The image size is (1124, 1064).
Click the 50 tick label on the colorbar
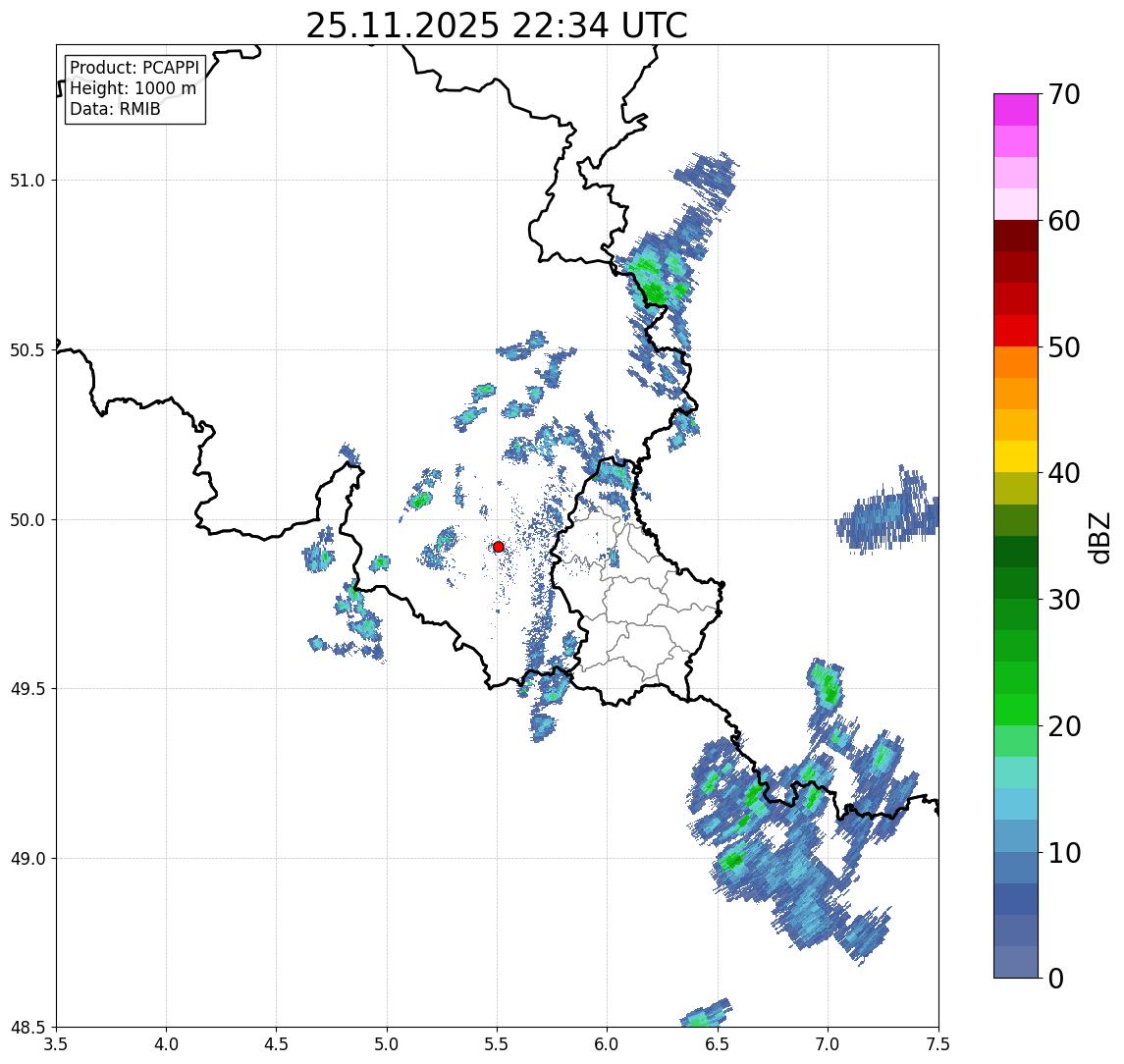(x=1063, y=347)
